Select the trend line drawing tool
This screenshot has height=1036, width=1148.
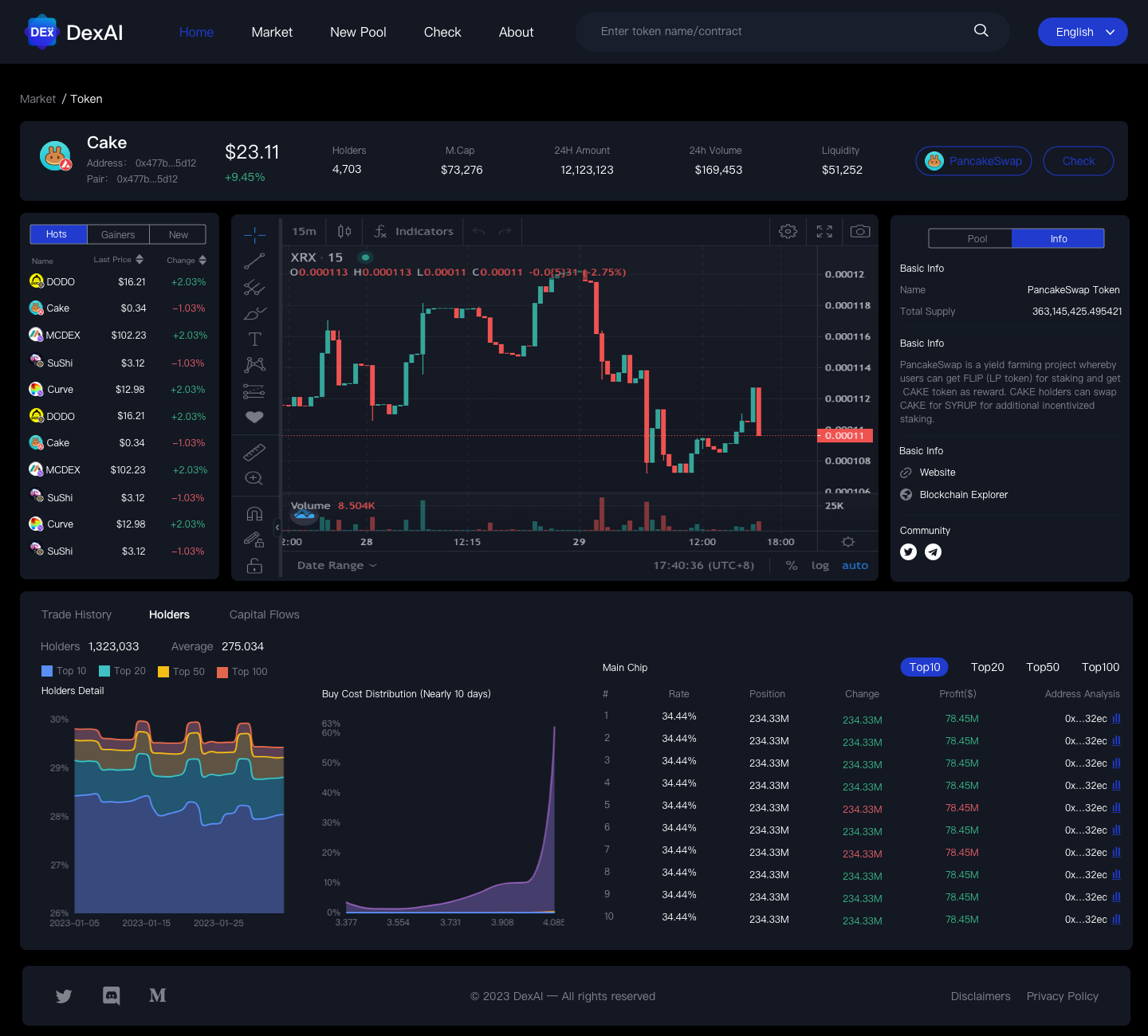254,261
